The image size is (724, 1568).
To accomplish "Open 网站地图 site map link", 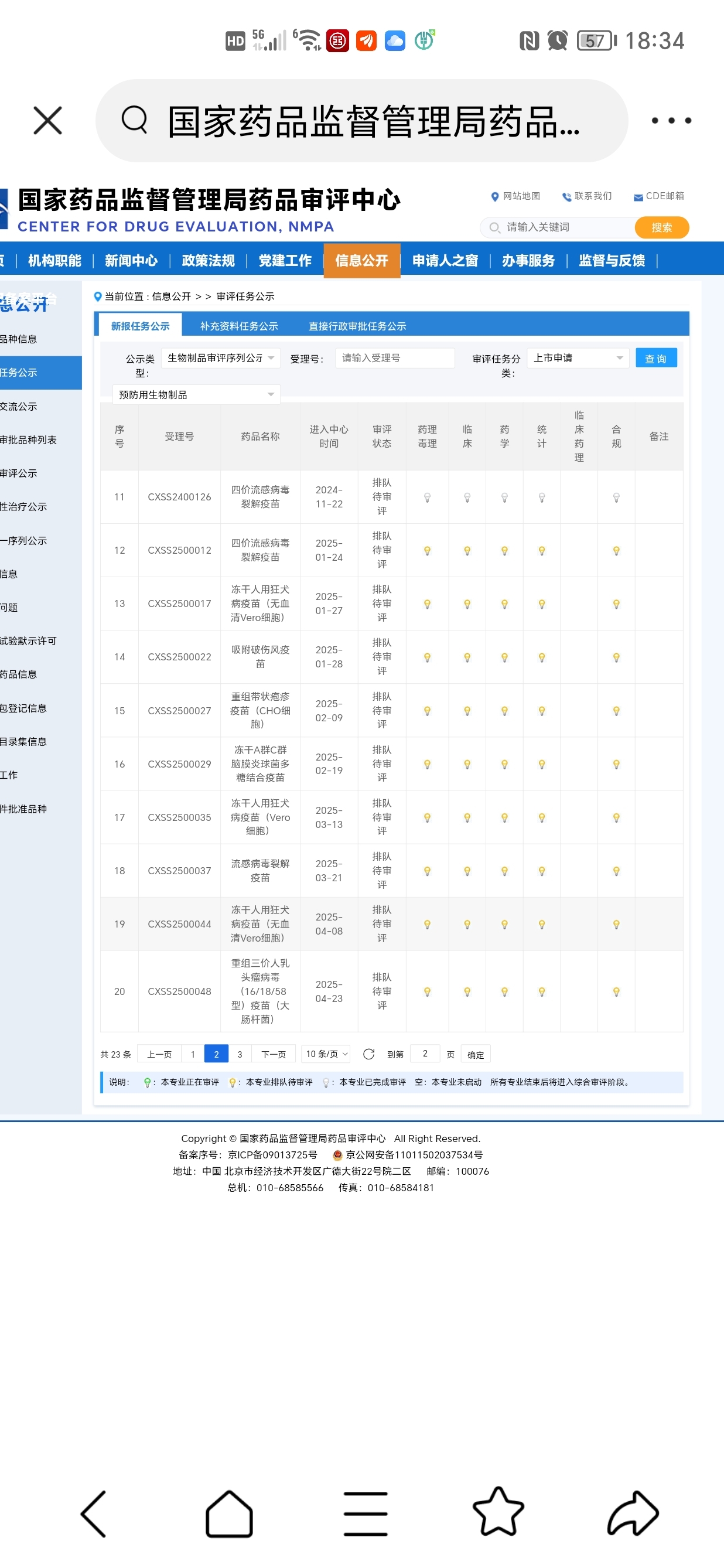I will (x=516, y=196).
